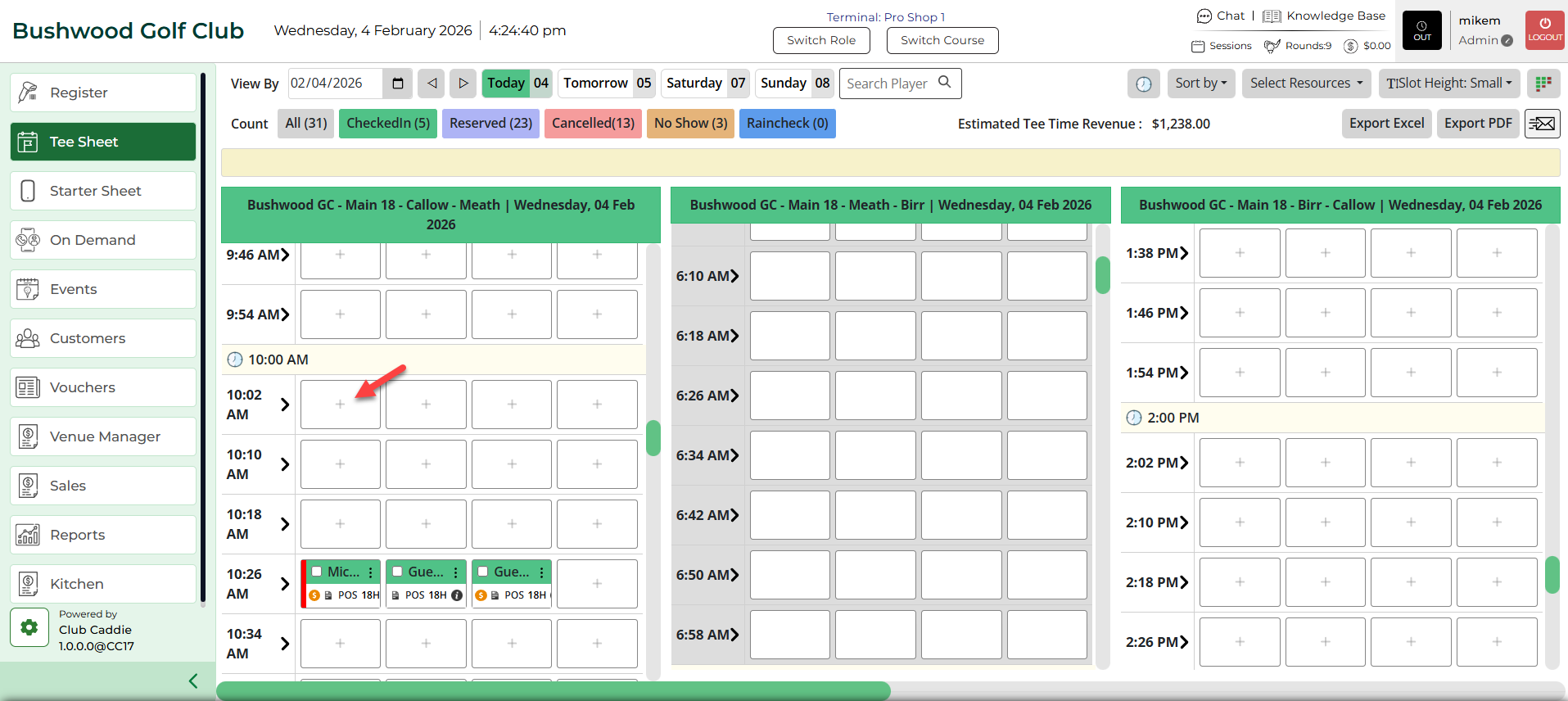Viewport: 1568px width, 701px height.
Task: Click the horizontal scrollbar at the bottom
Action: [x=553, y=691]
